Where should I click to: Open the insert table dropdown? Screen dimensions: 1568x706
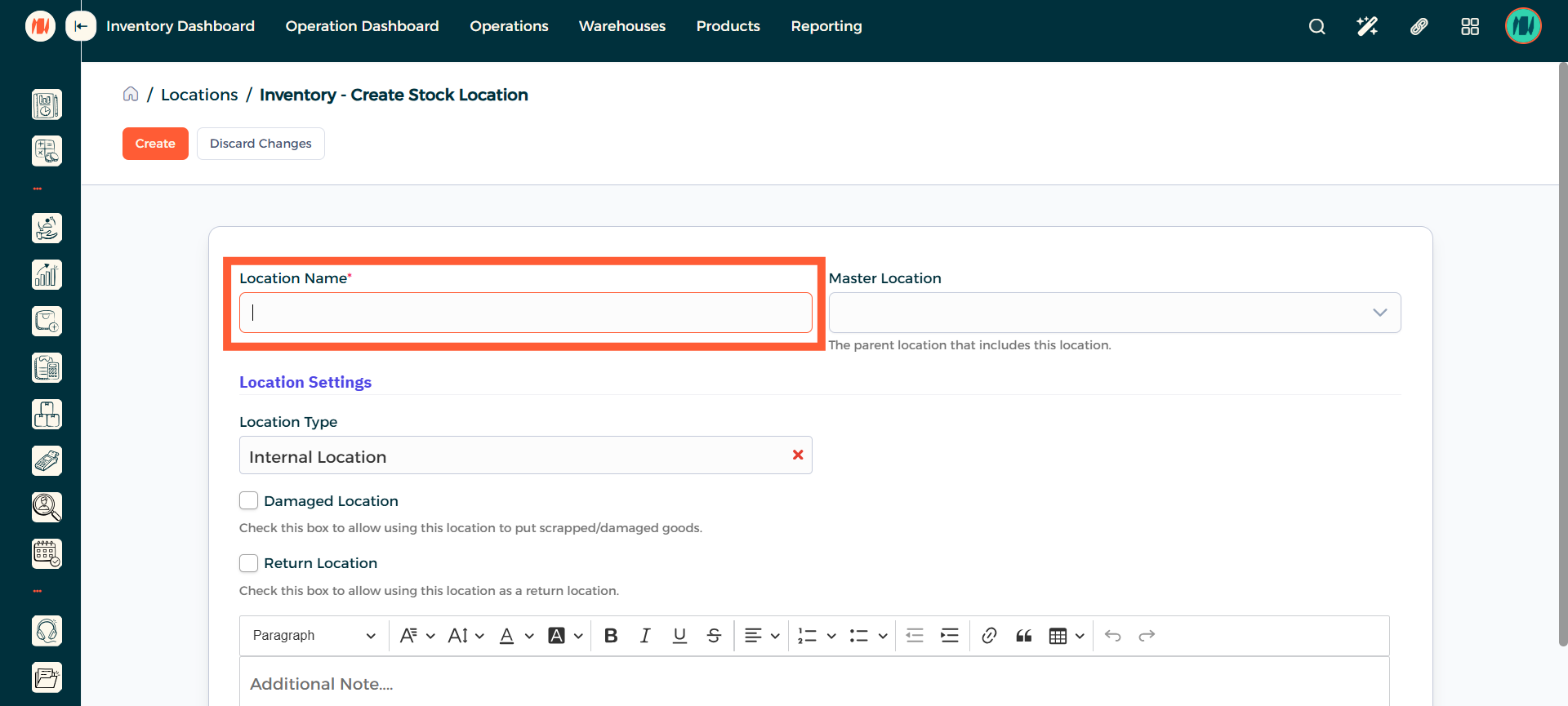point(1066,636)
